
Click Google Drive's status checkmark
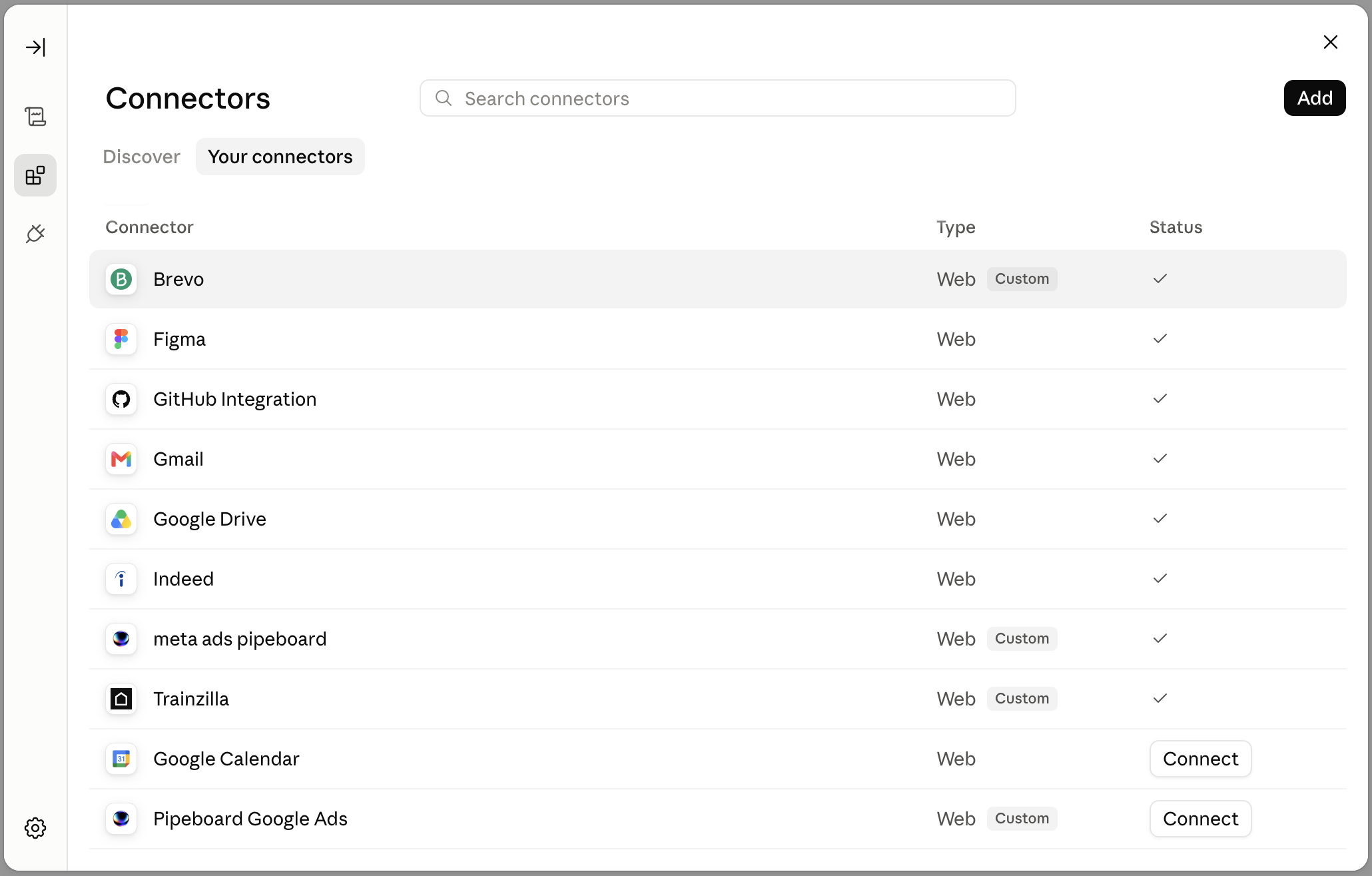click(1160, 518)
